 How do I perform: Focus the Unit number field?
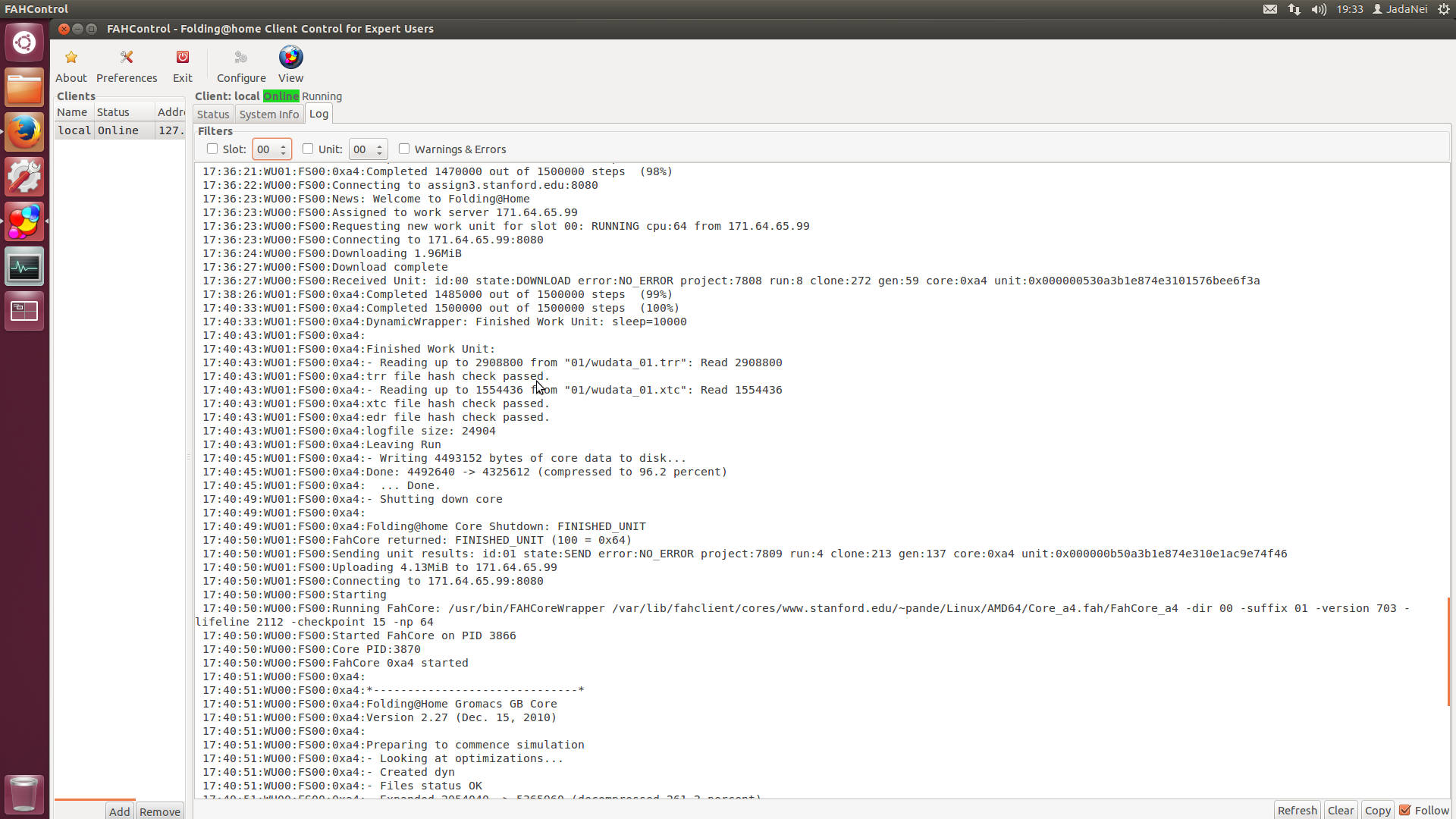pyautogui.click(x=362, y=149)
